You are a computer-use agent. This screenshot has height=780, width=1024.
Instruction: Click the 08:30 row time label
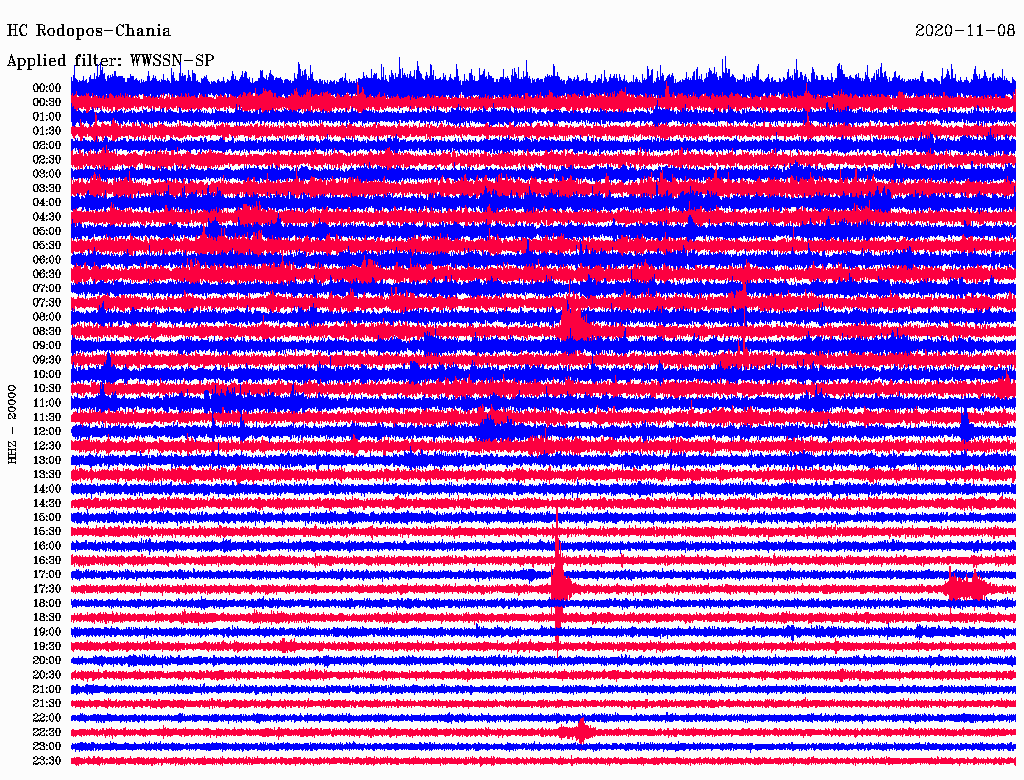click(x=46, y=331)
